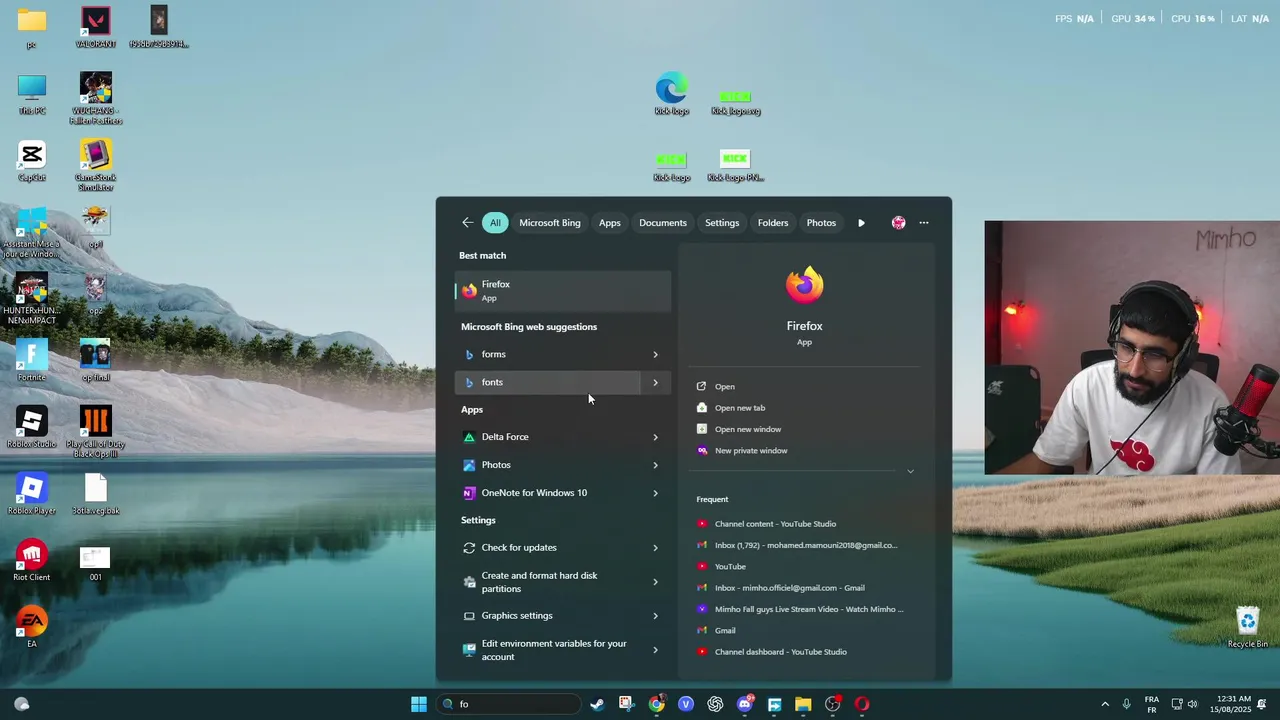Open Opera browser from the taskbar

(x=862, y=704)
